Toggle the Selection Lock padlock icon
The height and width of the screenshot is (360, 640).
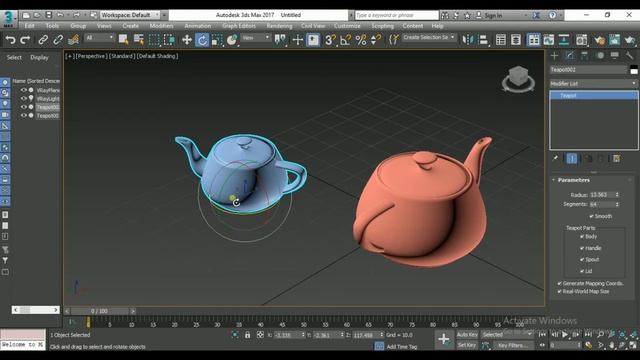[247, 335]
